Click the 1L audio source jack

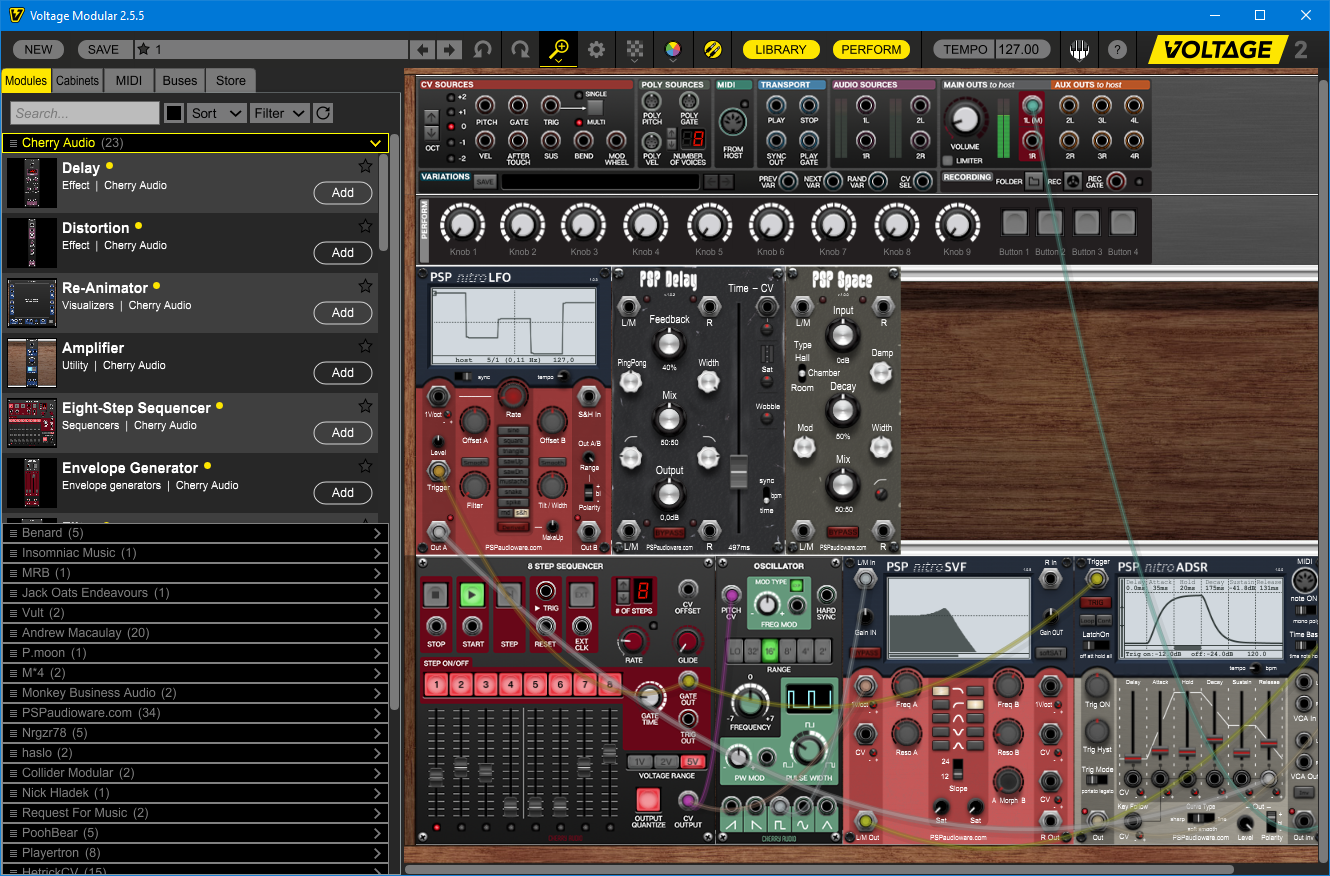tap(866, 105)
